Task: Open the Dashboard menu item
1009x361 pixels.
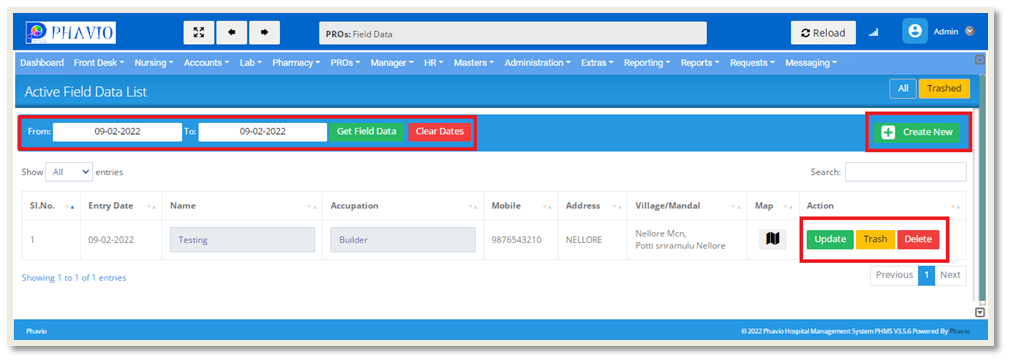Action: (42, 62)
